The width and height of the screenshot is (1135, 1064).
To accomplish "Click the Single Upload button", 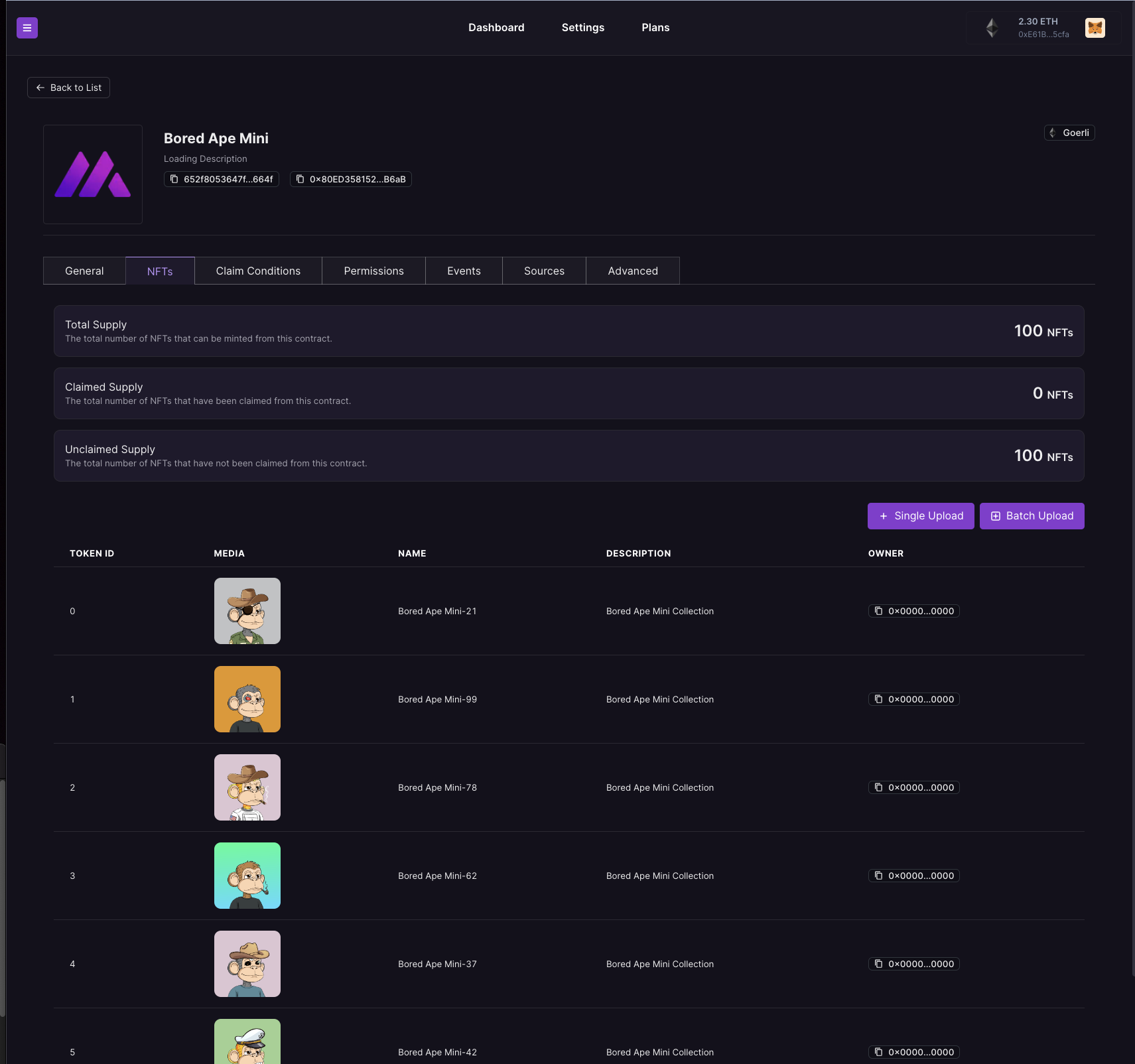I will (x=921, y=516).
